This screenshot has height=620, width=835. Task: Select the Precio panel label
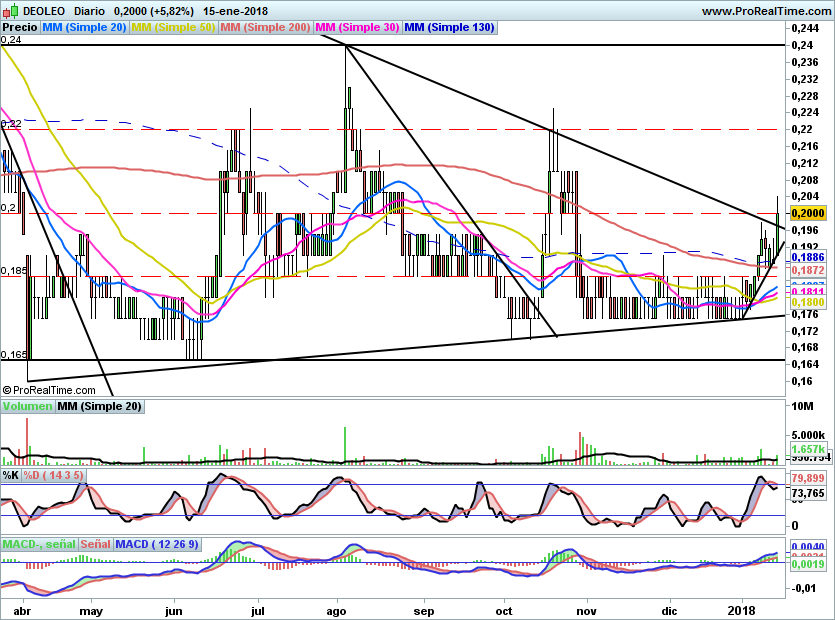click(x=20, y=28)
